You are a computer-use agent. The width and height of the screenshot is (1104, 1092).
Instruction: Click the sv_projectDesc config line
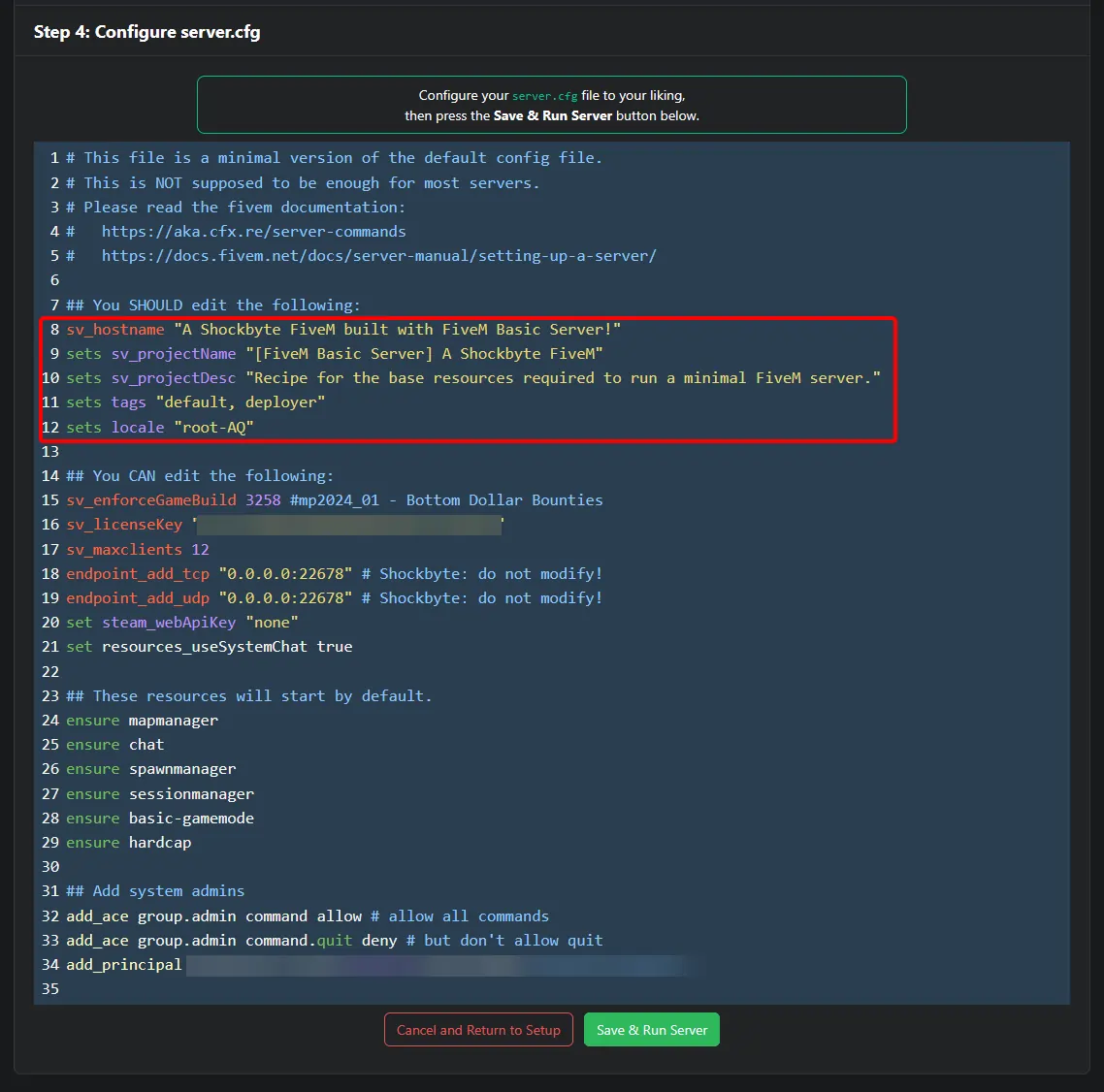click(473, 378)
